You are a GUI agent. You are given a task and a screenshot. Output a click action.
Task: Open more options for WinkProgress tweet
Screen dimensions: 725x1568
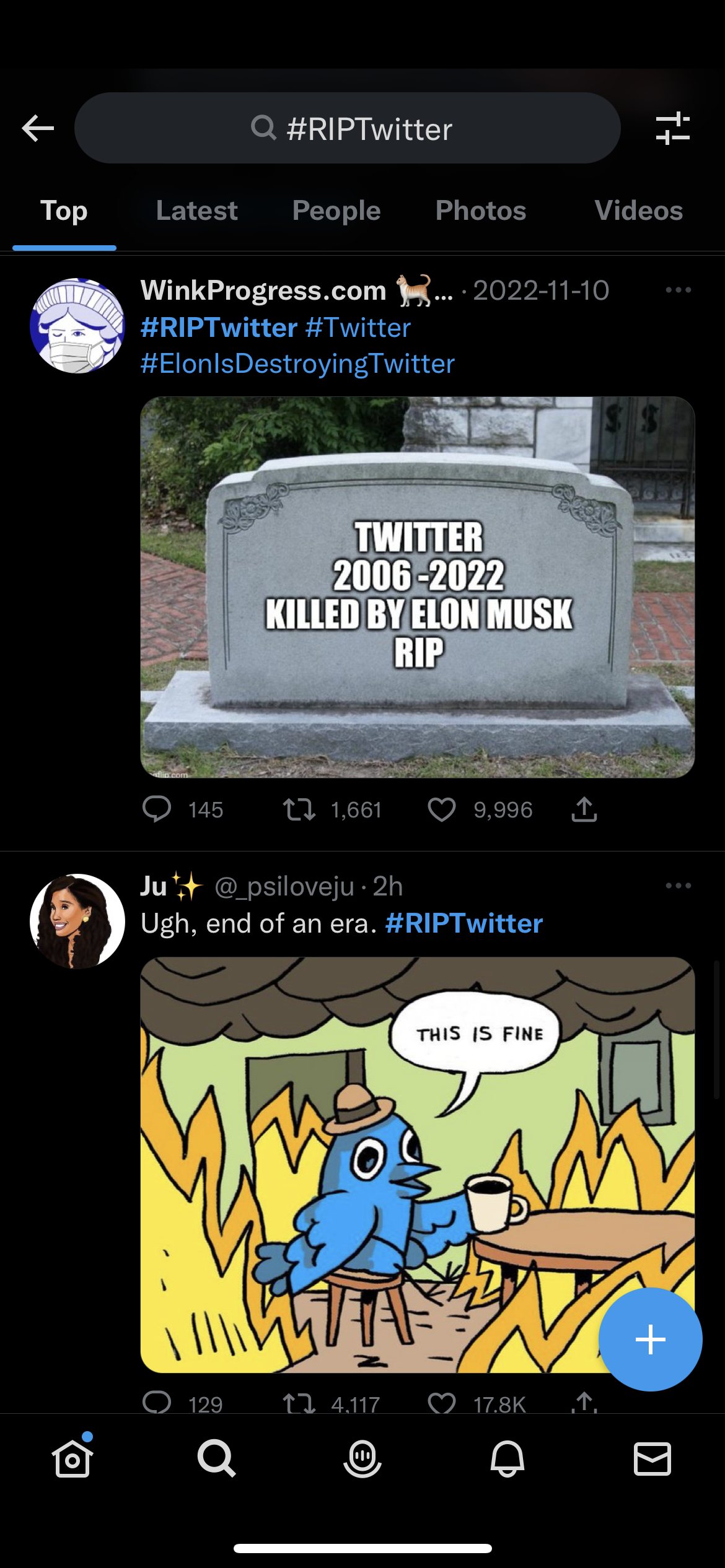point(678,290)
